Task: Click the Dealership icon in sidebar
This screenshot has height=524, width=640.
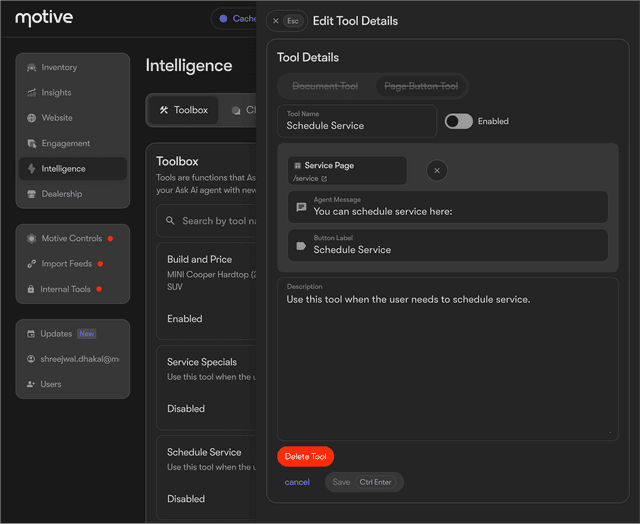Action: (x=32, y=194)
